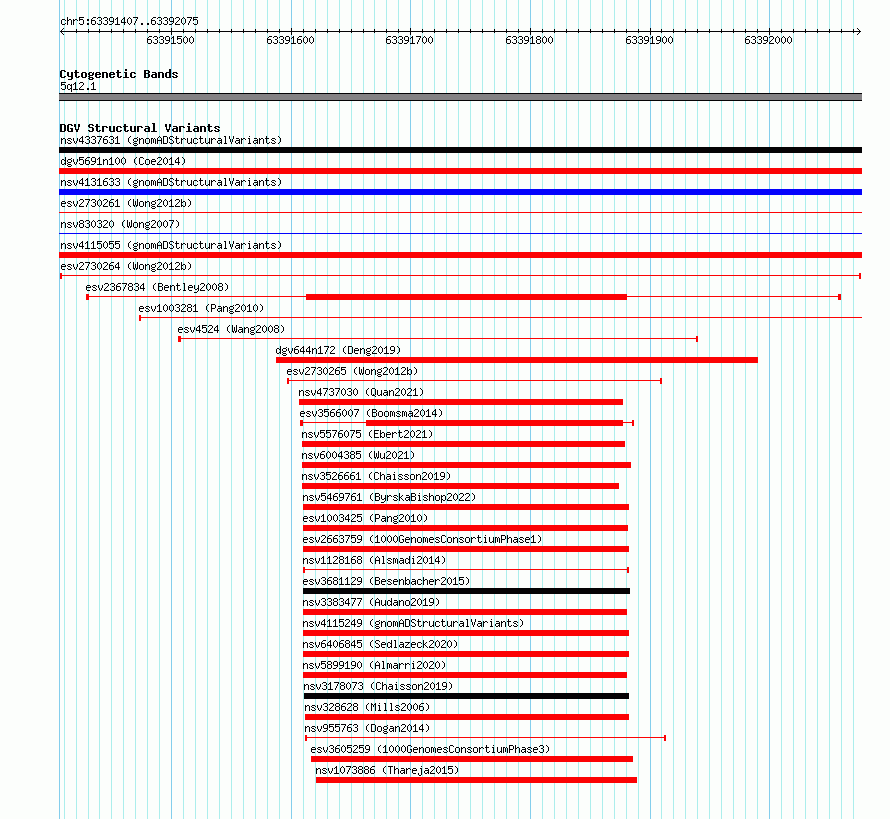
Task: Select the nsv5576075 (Ebert2021) label
Action: click(x=367, y=434)
